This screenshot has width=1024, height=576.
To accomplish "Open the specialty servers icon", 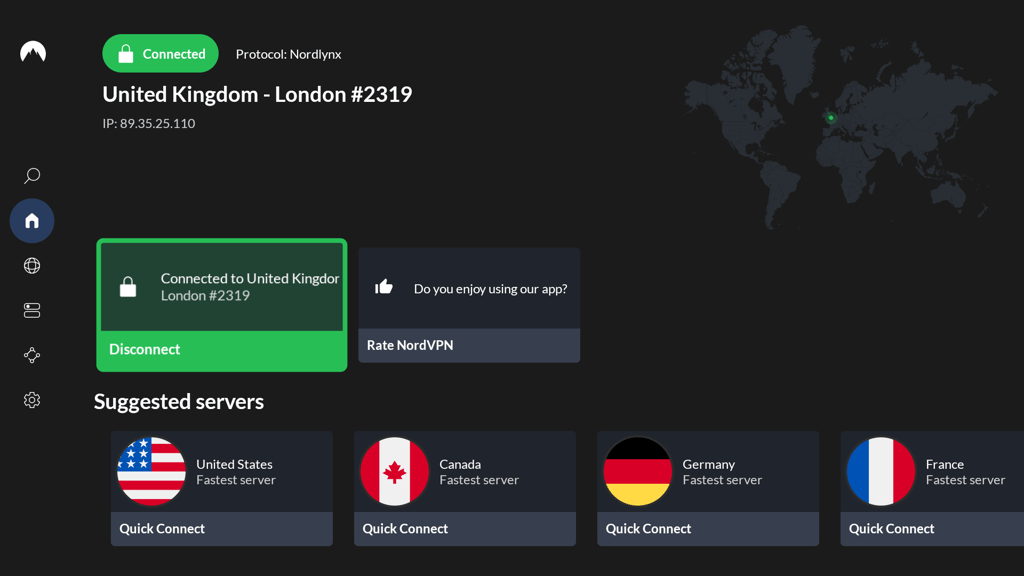I will pyautogui.click(x=32, y=310).
